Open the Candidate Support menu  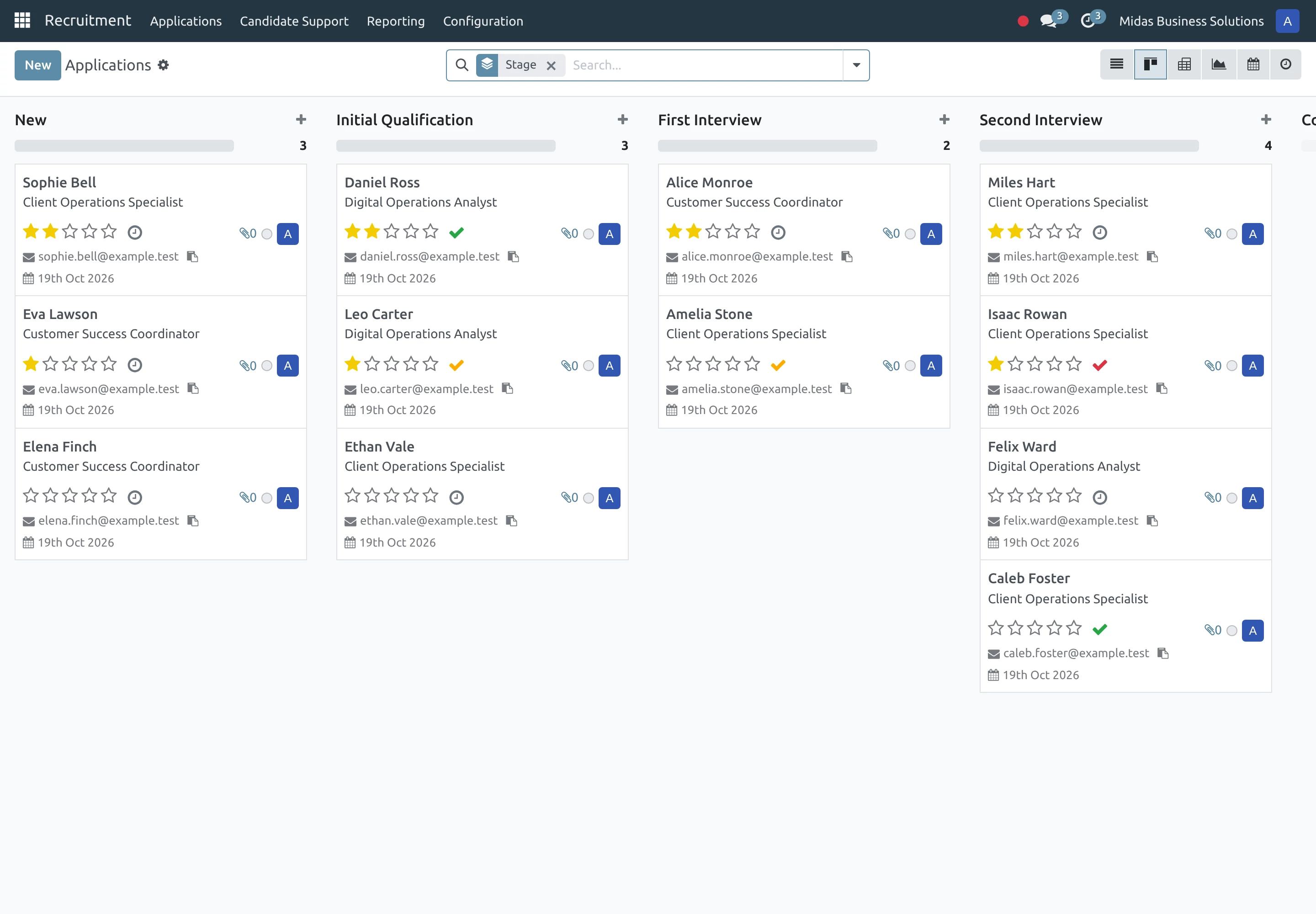(x=294, y=21)
